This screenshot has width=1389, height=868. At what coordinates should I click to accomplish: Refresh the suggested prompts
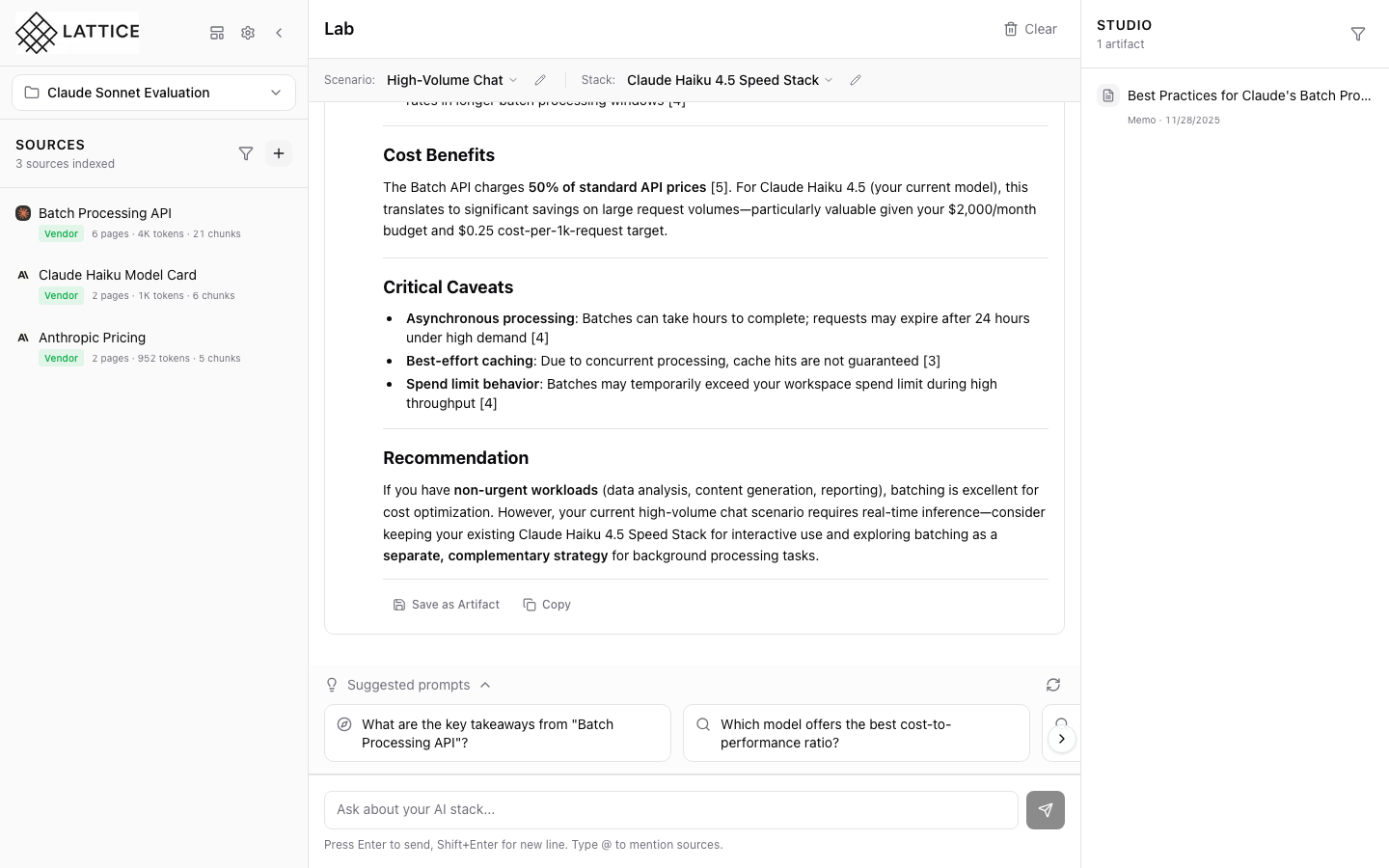pos(1053,685)
